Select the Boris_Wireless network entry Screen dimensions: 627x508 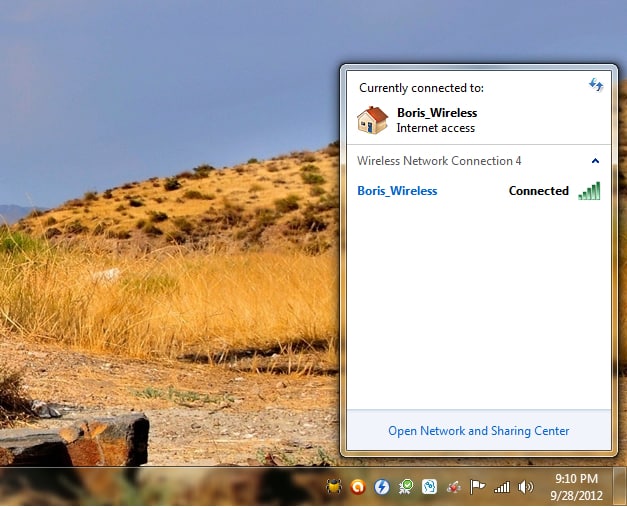(x=397, y=191)
